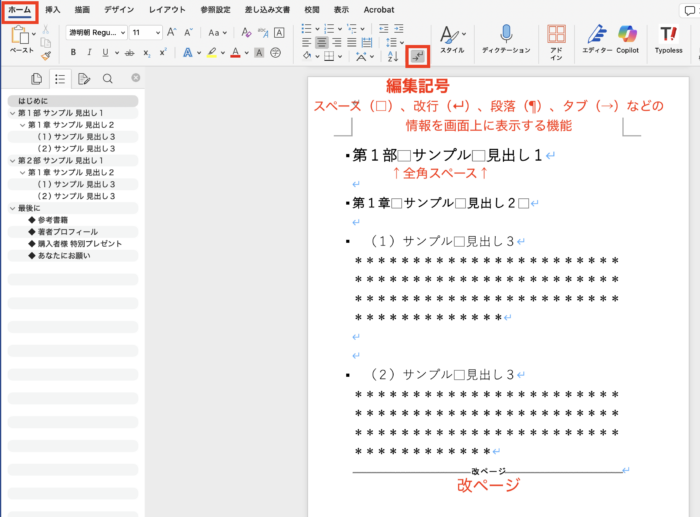Launch Copilot from the ribbon

[627, 39]
